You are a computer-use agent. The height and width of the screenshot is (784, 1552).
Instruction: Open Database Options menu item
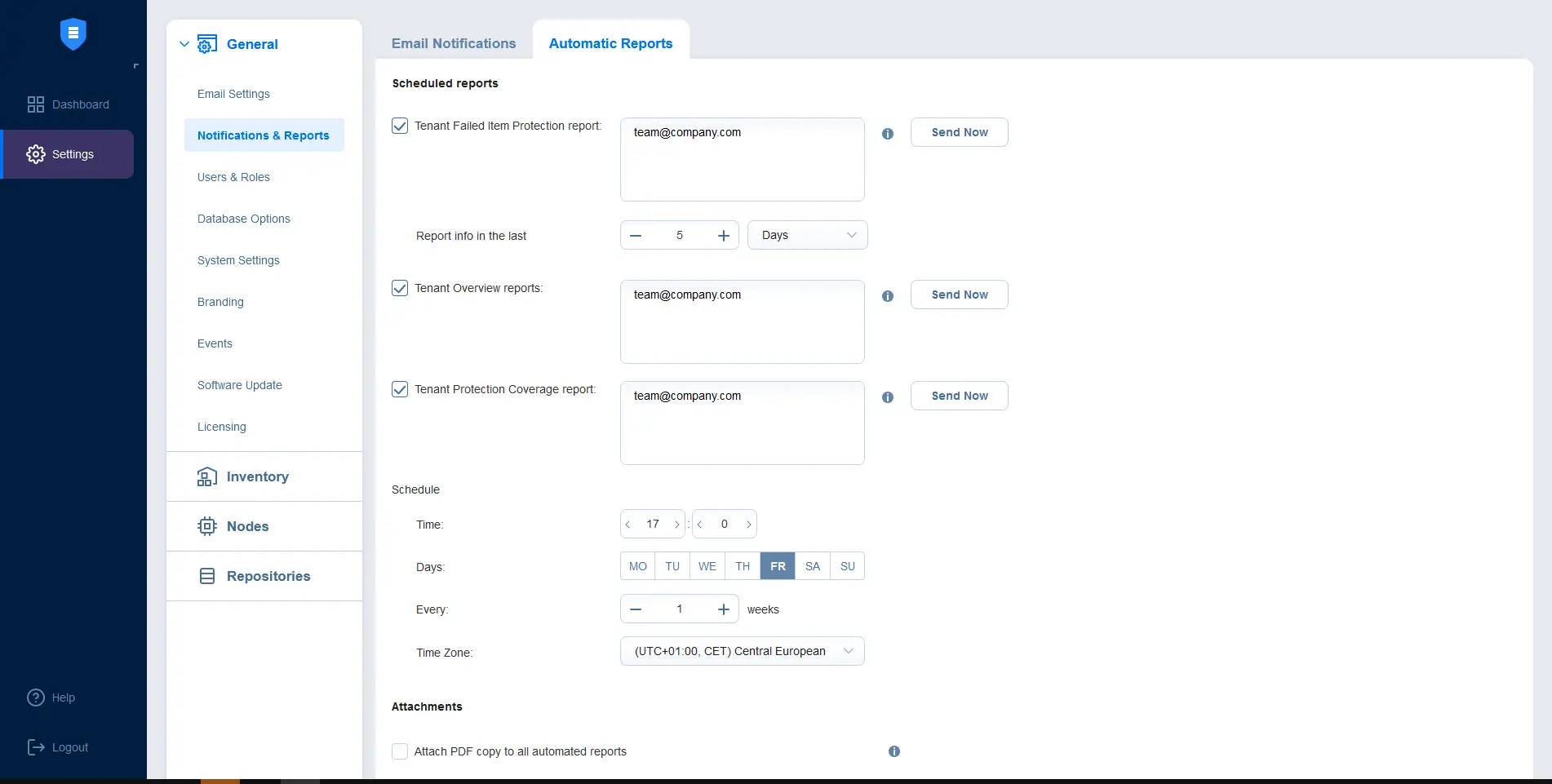244,219
